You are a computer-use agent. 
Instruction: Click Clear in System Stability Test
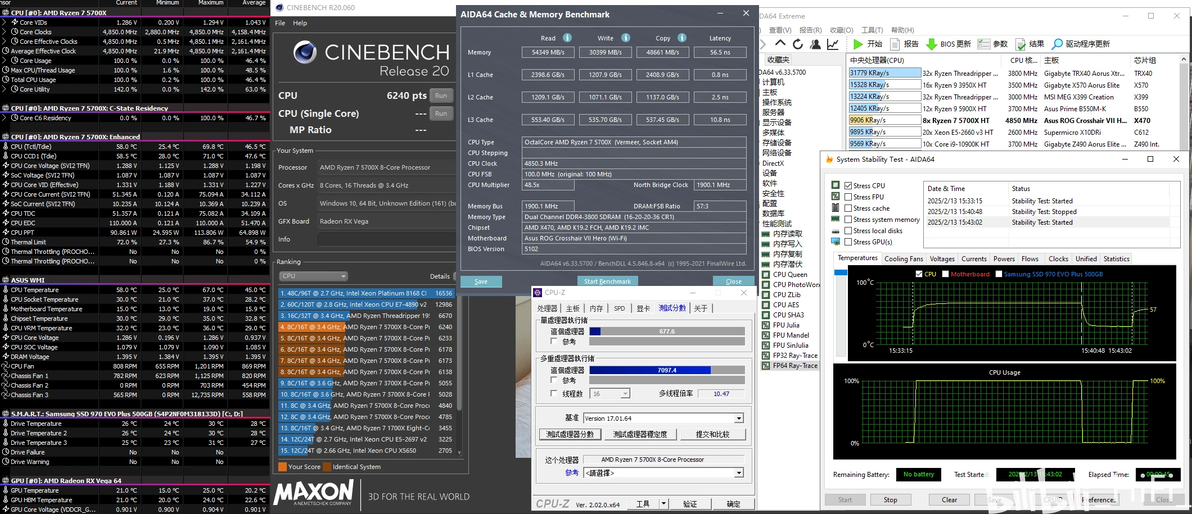(949, 500)
